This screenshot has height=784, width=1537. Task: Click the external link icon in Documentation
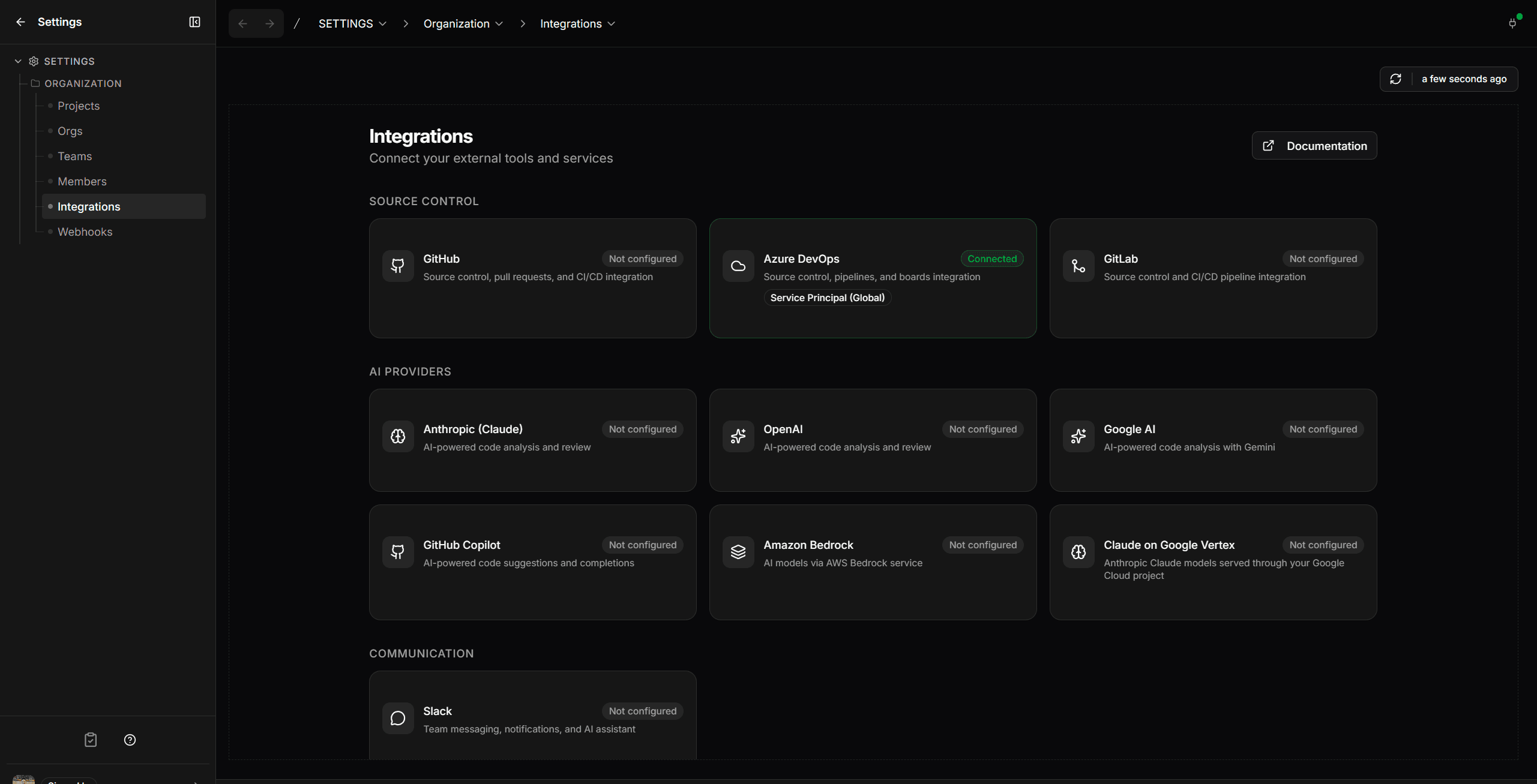(1268, 146)
